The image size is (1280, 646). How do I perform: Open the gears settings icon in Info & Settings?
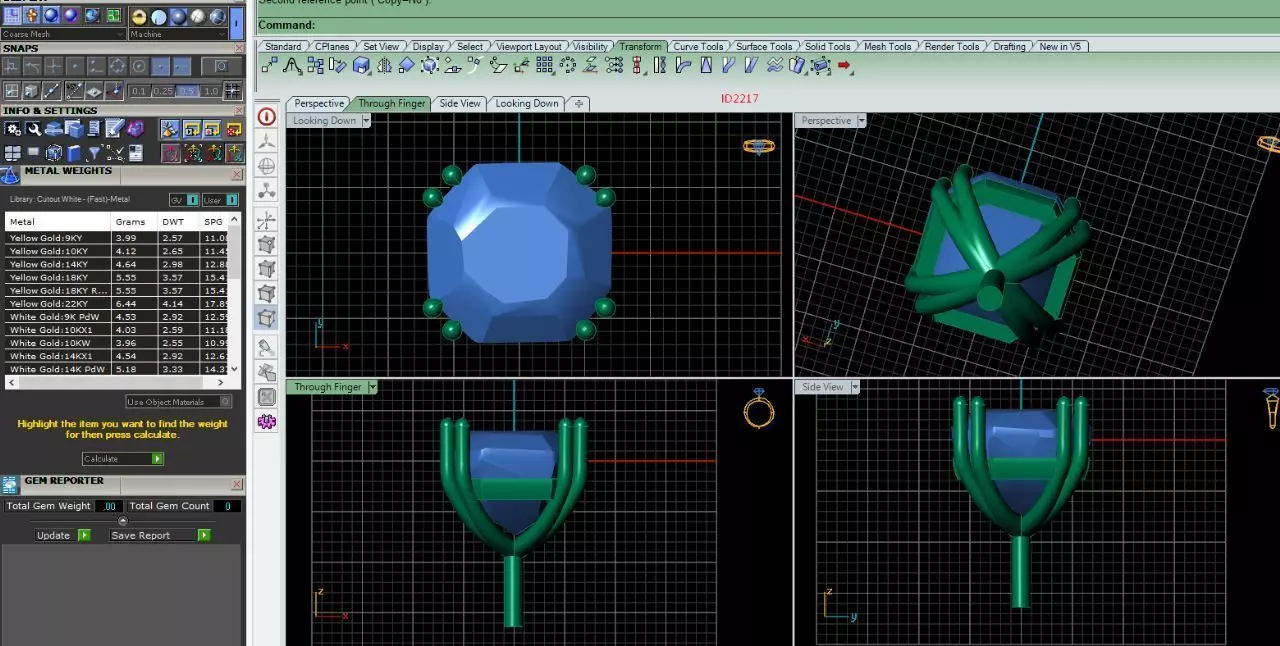13,129
